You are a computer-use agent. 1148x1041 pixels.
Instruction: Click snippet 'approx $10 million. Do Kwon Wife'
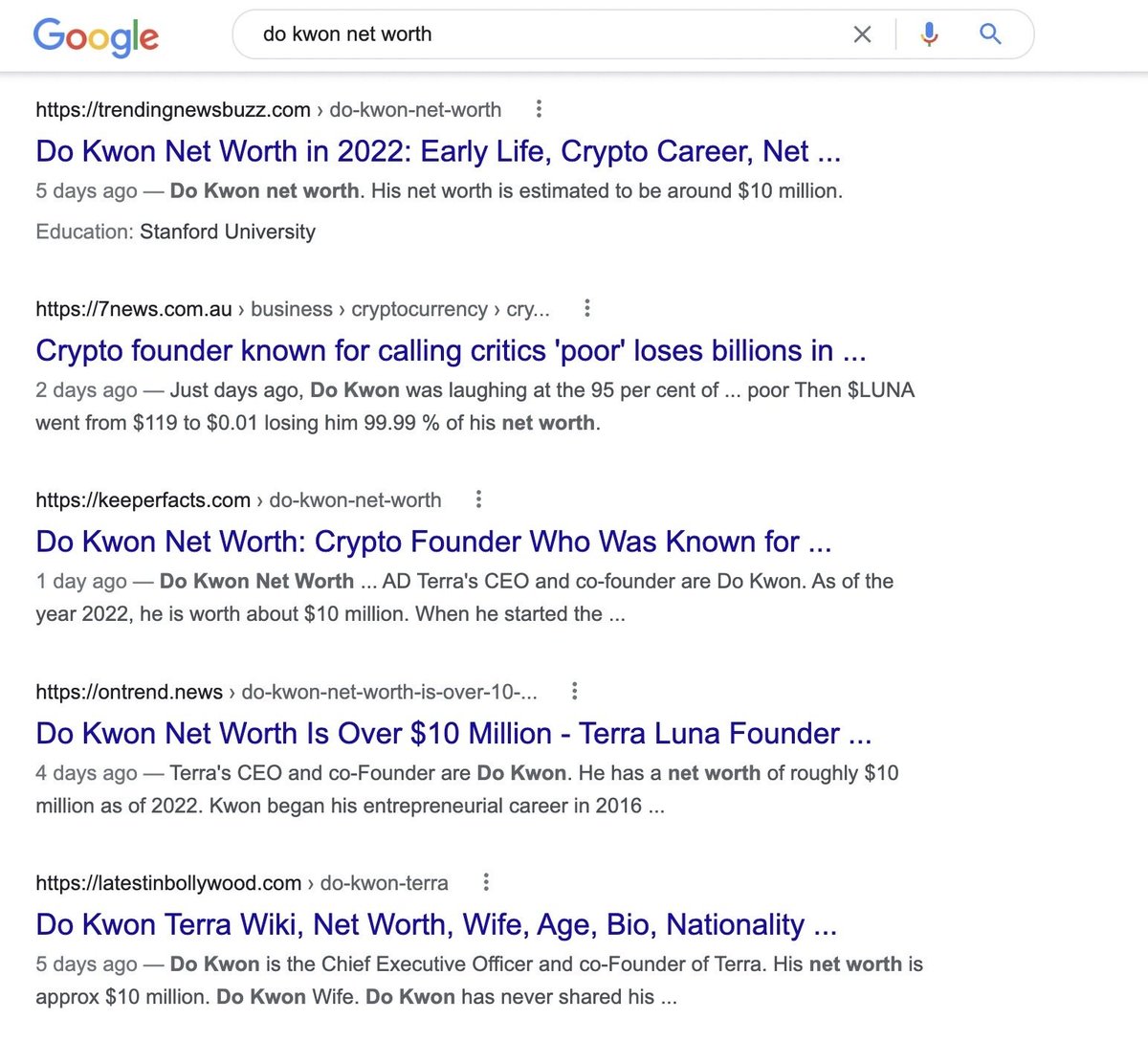(x=197, y=997)
